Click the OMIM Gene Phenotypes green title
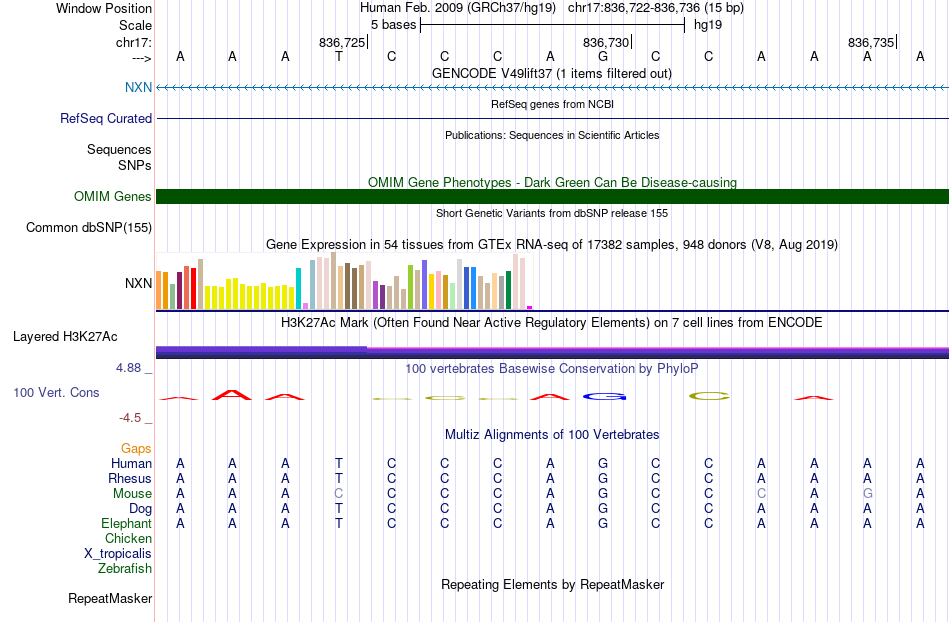Screen dimensions: 950x622 click(552, 182)
